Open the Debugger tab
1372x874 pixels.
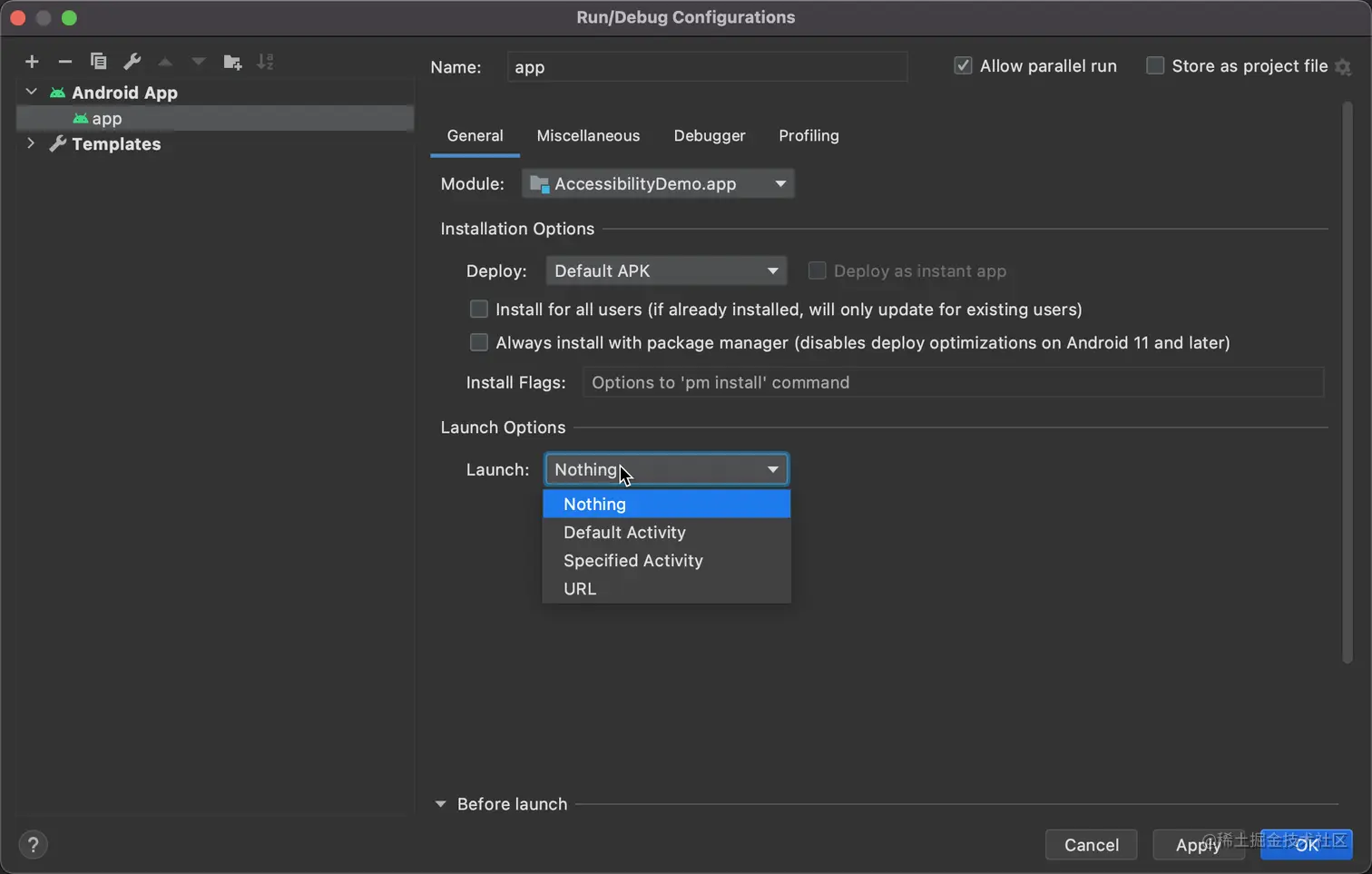(710, 135)
